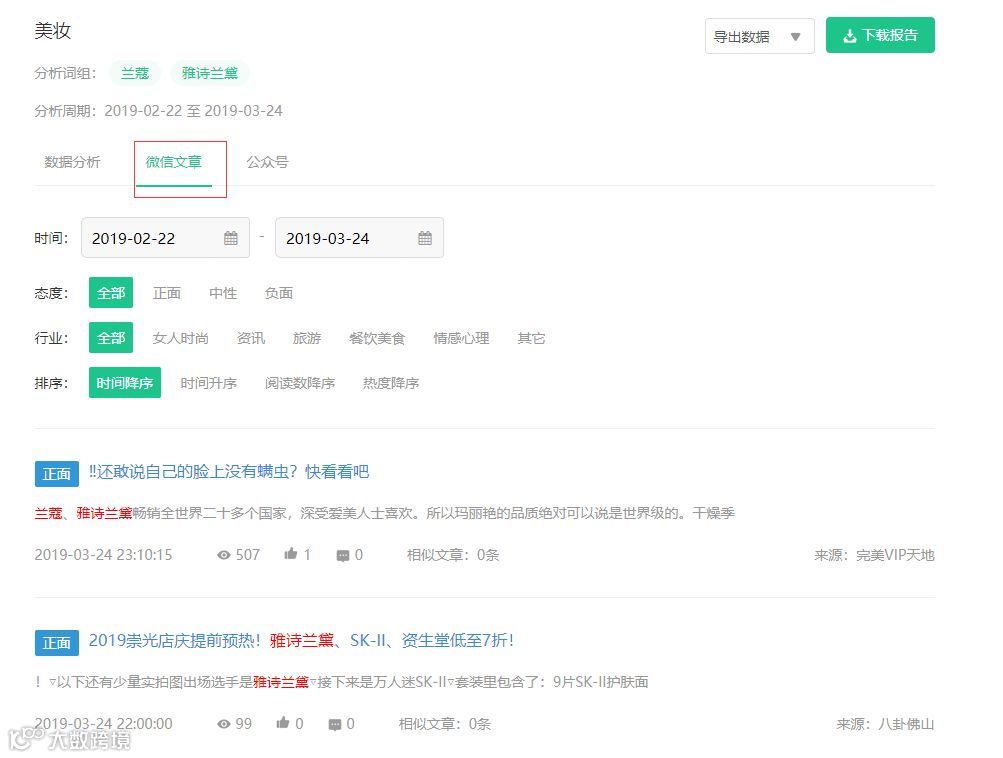1003x758 pixels.
Task: Click source 来源: 八卦佛山
Action: click(885, 724)
